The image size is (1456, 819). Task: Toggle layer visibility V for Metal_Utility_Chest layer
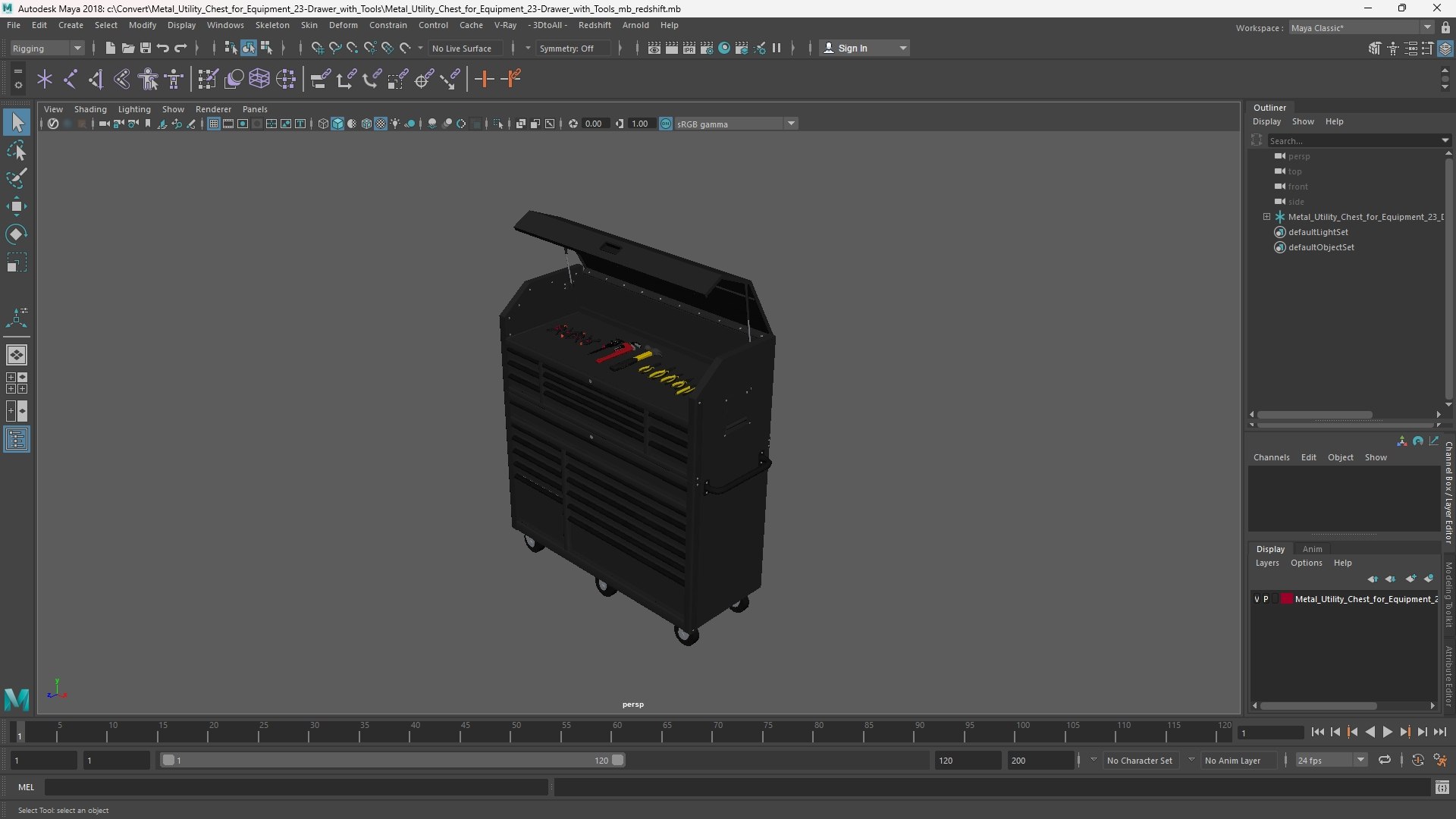coord(1257,599)
